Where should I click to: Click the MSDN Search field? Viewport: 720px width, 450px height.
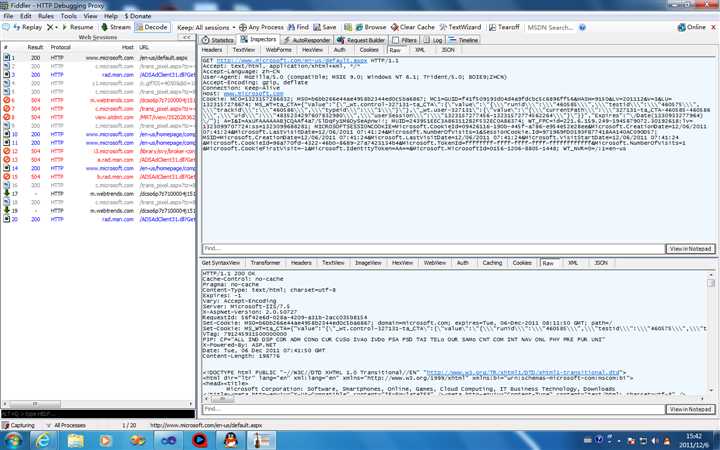(550, 28)
